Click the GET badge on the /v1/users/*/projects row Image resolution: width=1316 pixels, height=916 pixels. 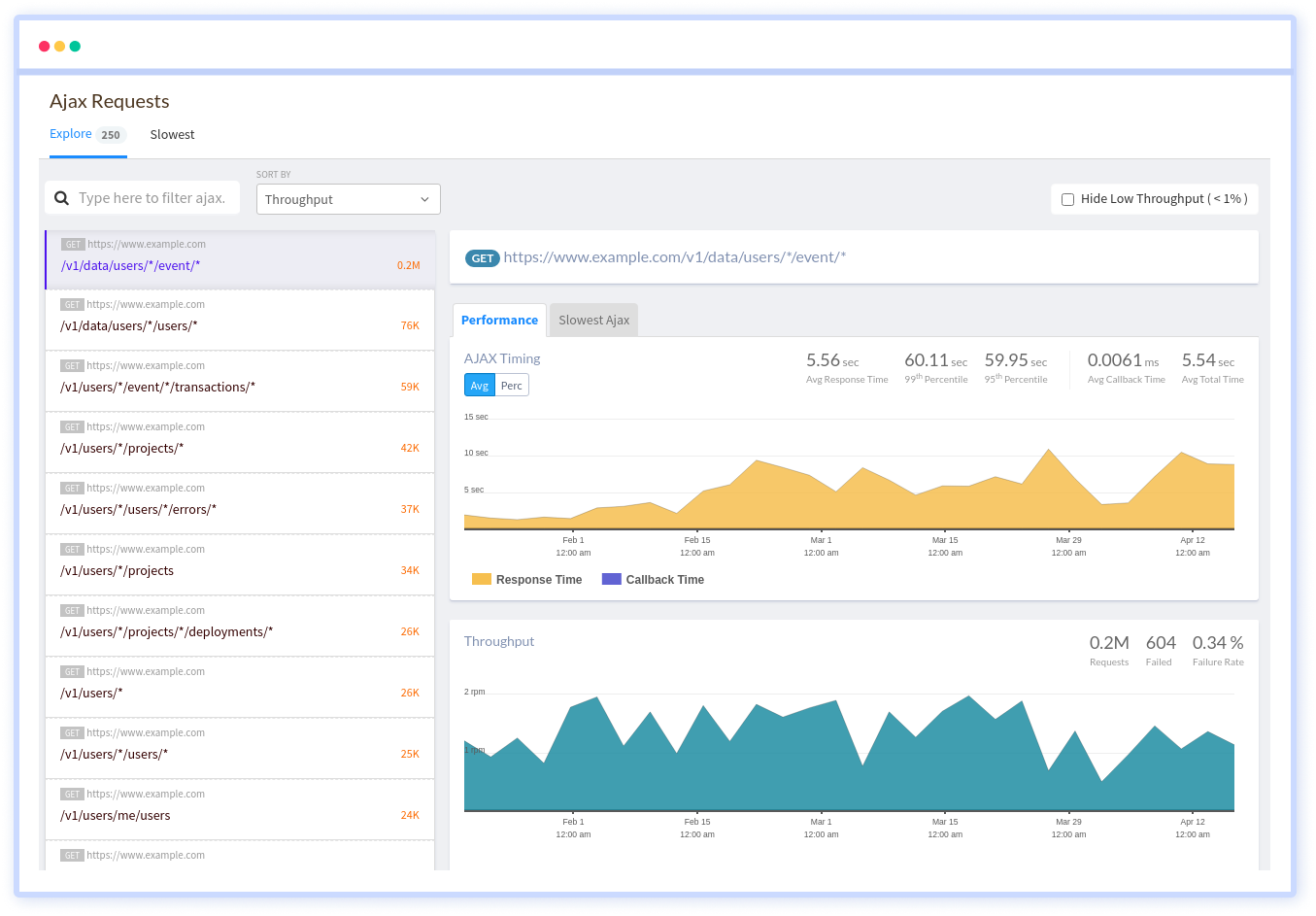tap(73, 549)
